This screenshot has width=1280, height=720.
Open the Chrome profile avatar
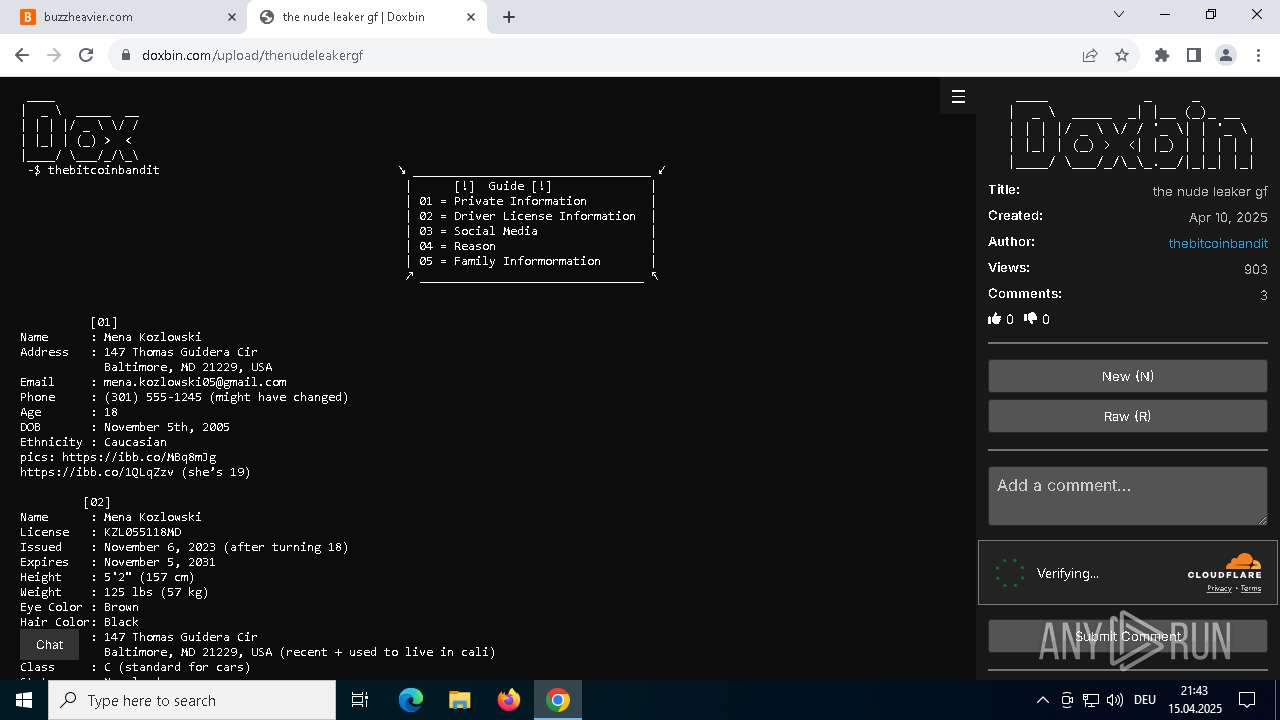1226,56
